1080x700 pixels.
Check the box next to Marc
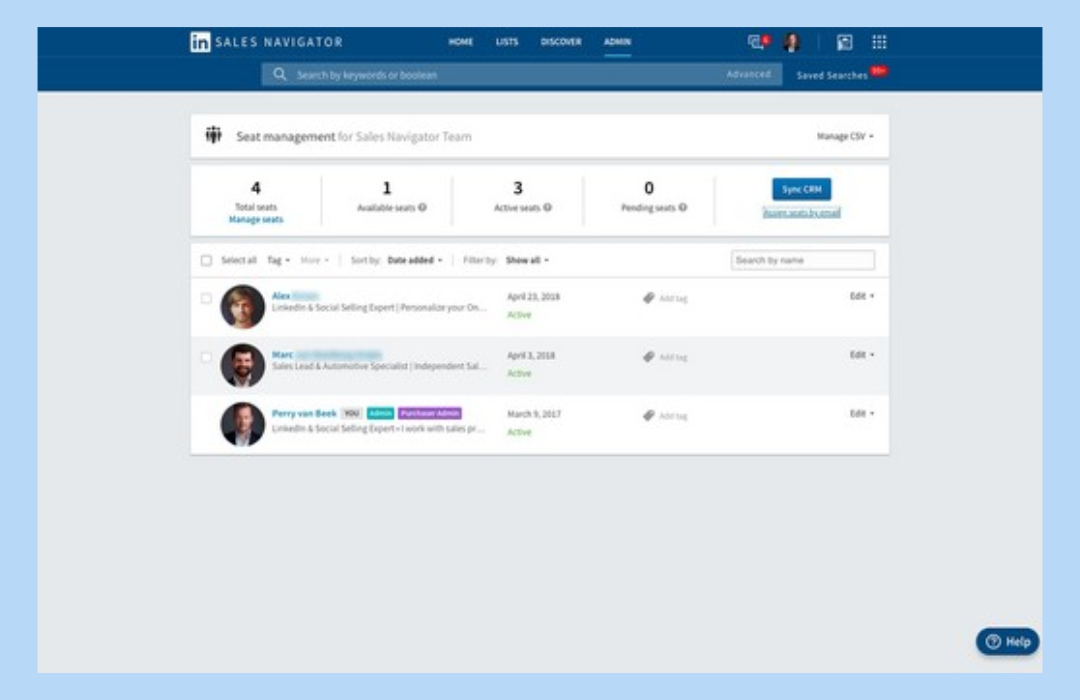point(206,357)
